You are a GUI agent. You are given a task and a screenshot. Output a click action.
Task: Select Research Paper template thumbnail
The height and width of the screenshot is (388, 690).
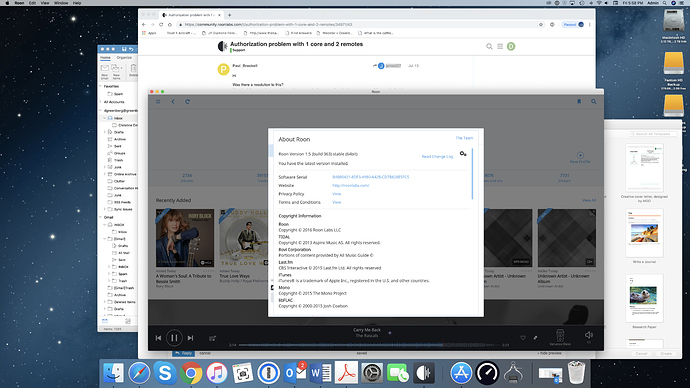click(x=644, y=298)
